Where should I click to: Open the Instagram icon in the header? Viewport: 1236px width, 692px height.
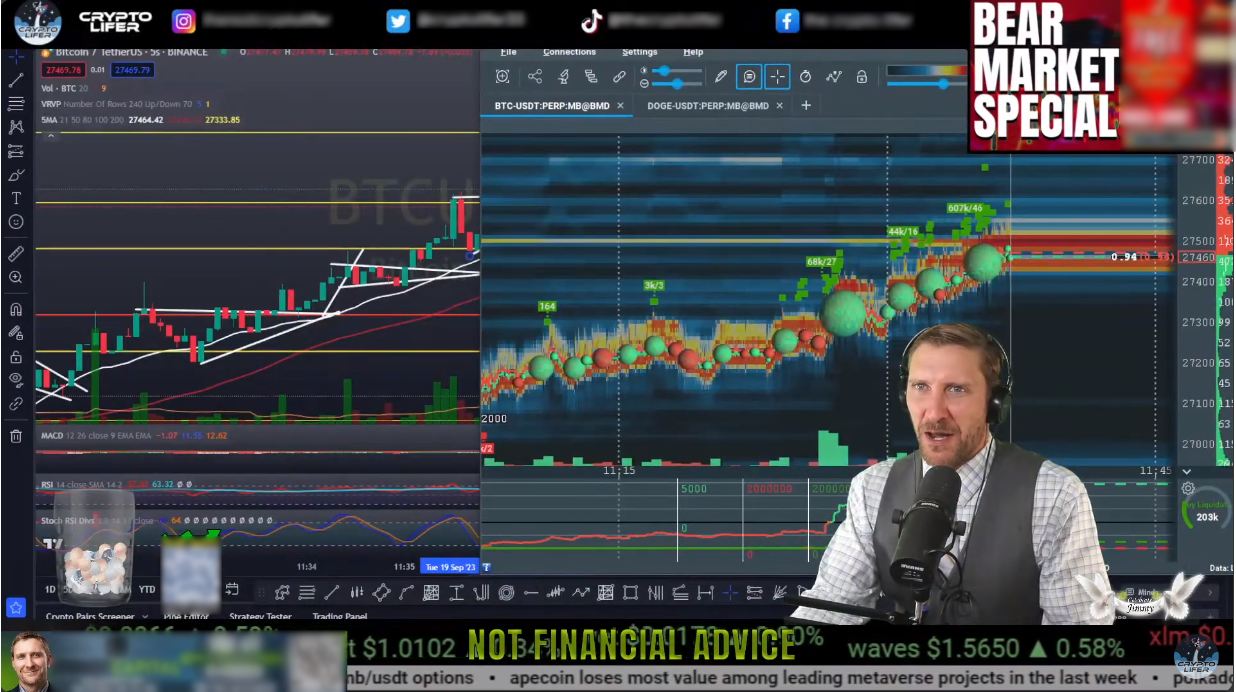pyautogui.click(x=184, y=21)
